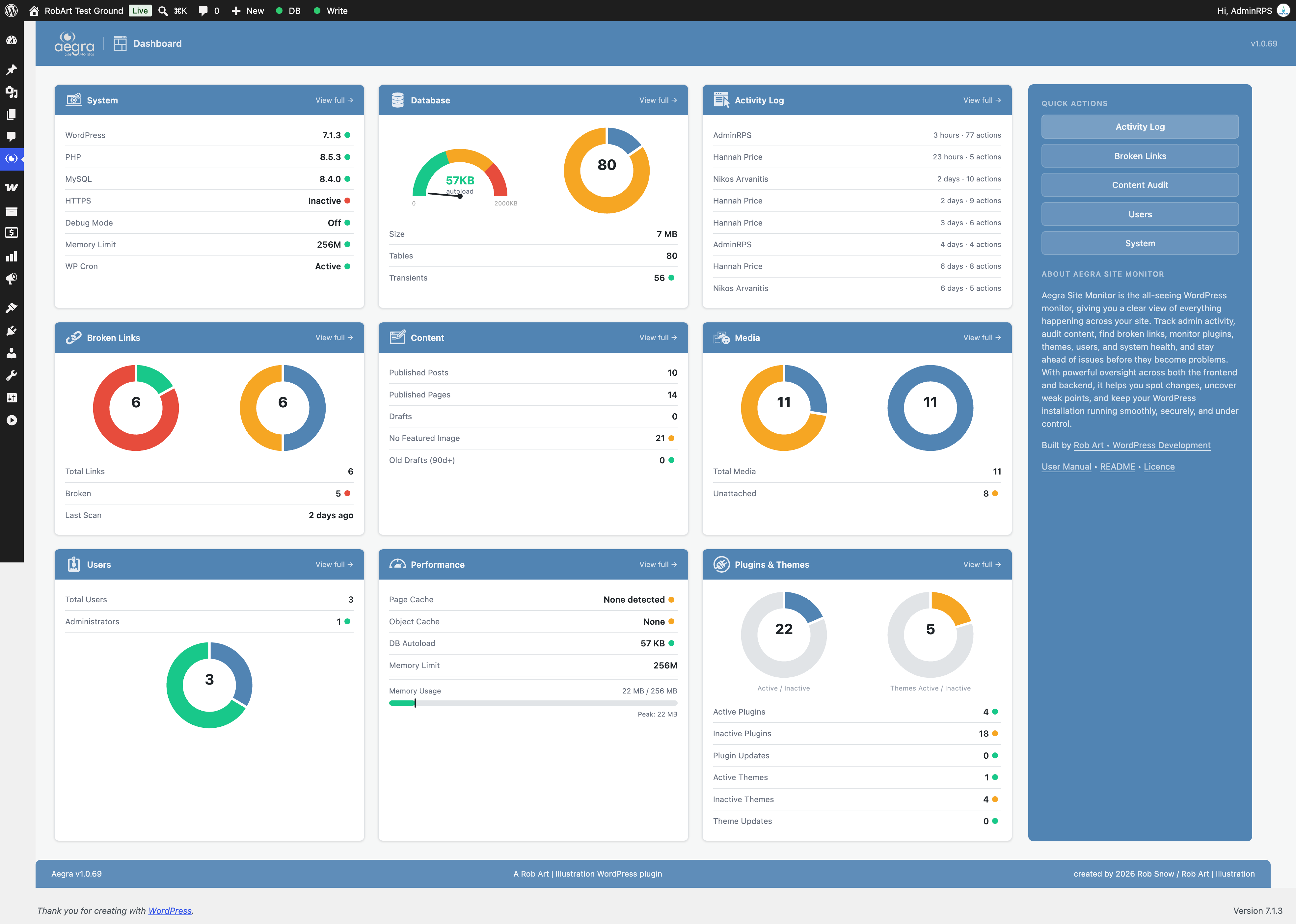This screenshot has width=1296, height=924.
Task: Open the Analytics bar chart sidebar icon
Action: coord(12,257)
